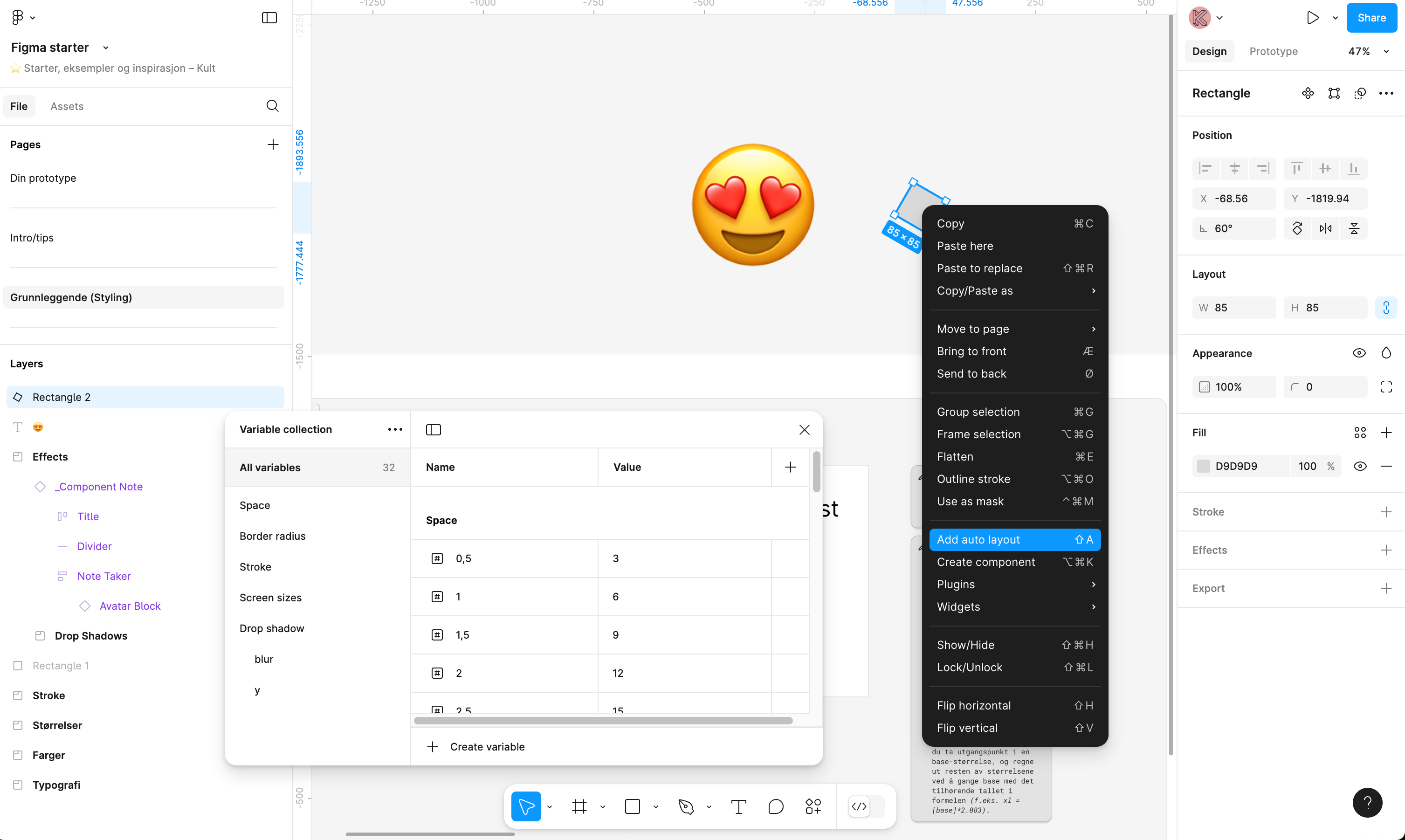Remove the fill with minus icon
Image resolution: width=1405 pixels, height=840 pixels.
click(1386, 466)
